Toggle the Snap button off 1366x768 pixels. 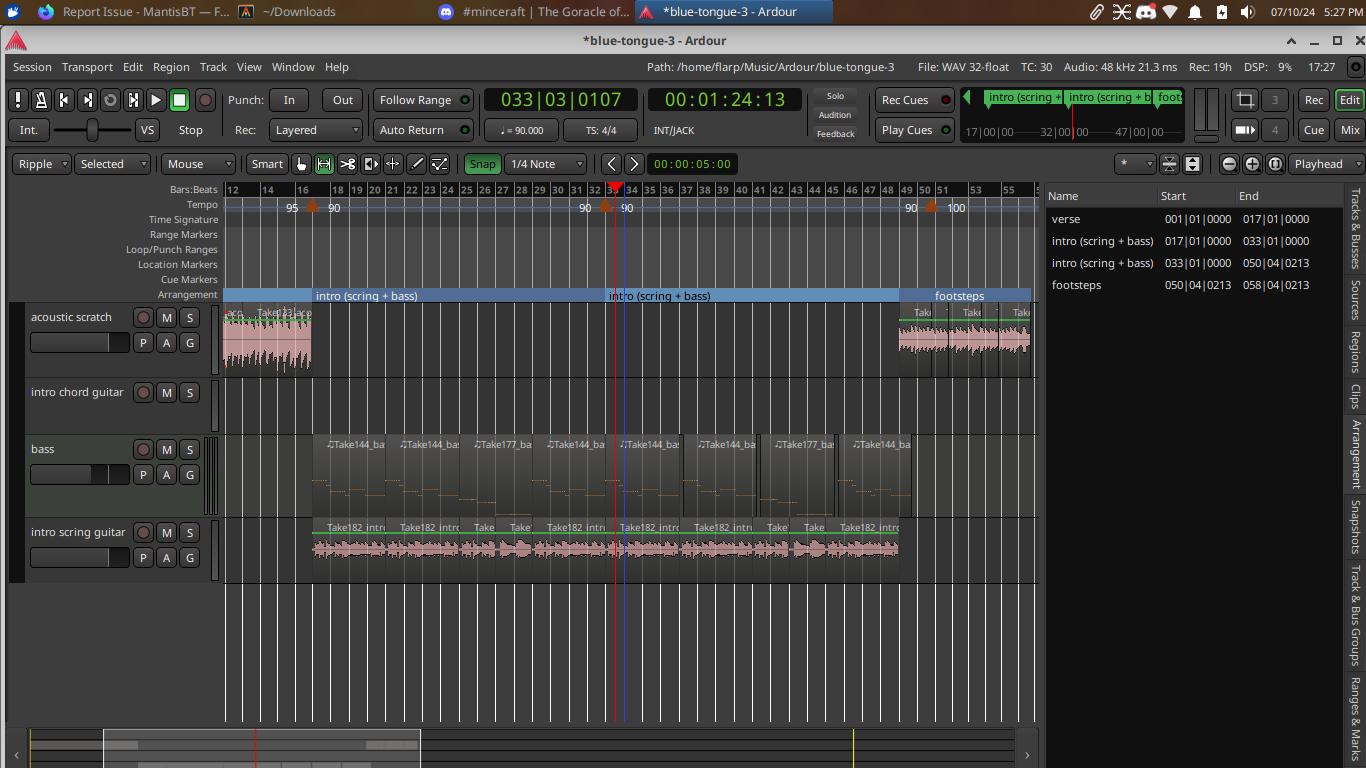click(482, 164)
